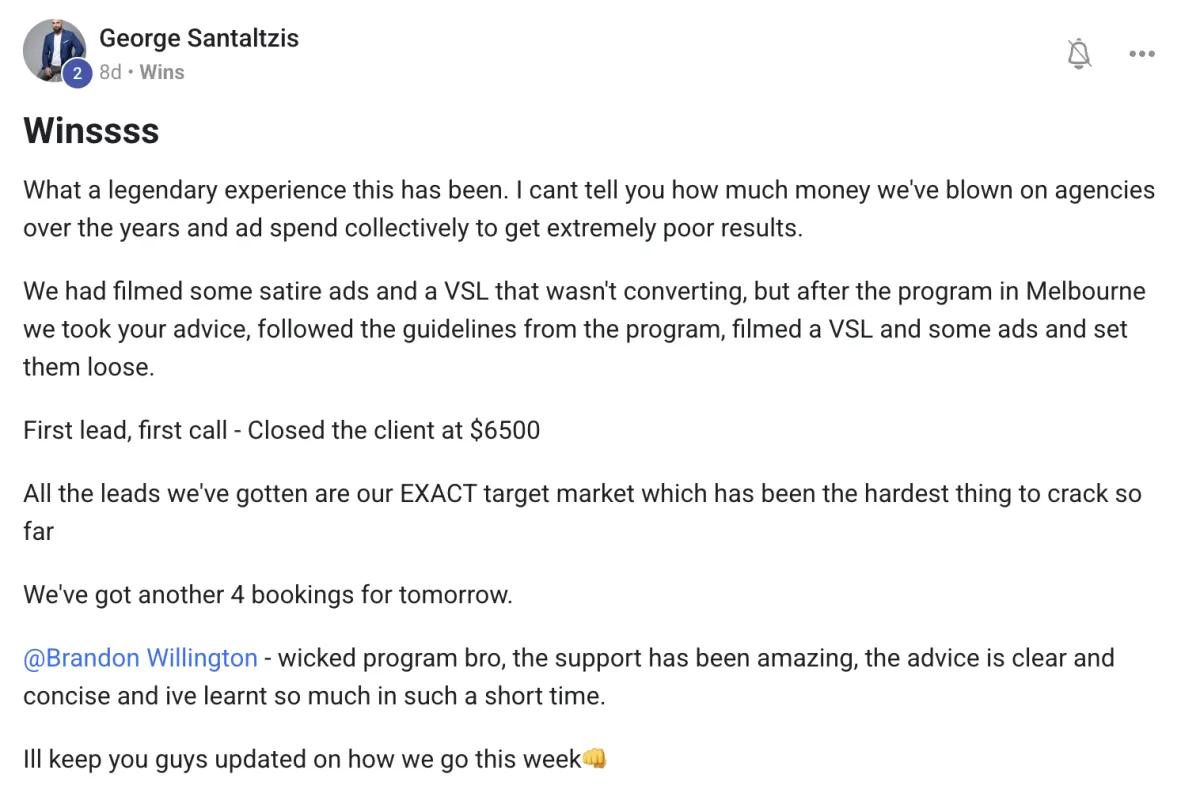Open the @Brandon Willington mention
Screen dimensions: 1200x789
click(141, 658)
